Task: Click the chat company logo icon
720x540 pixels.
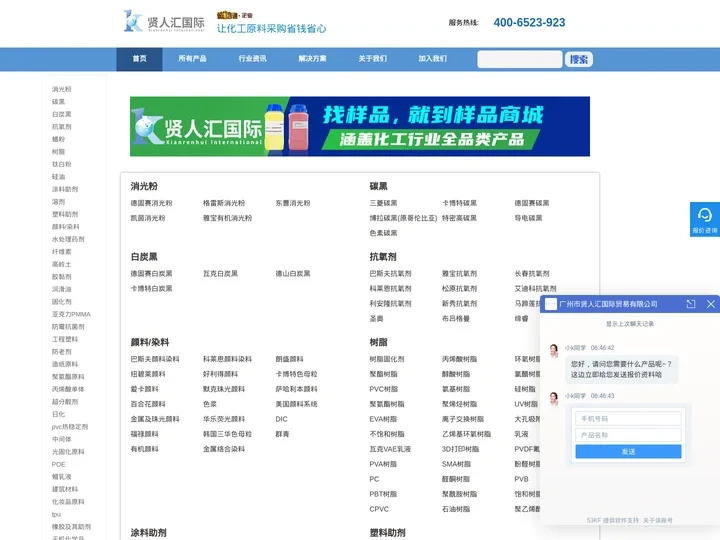Action: (x=551, y=304)
